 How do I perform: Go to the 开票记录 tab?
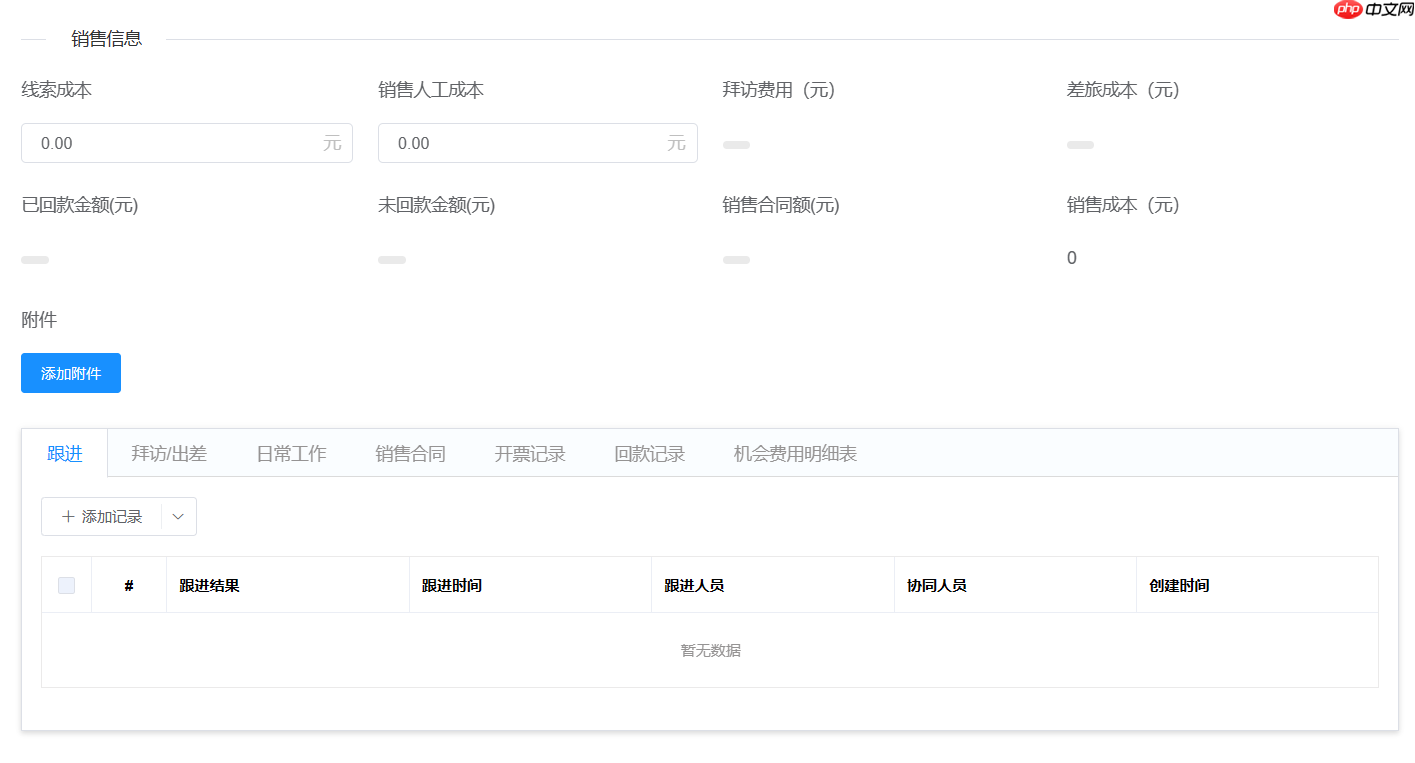(x=530, y=454)
